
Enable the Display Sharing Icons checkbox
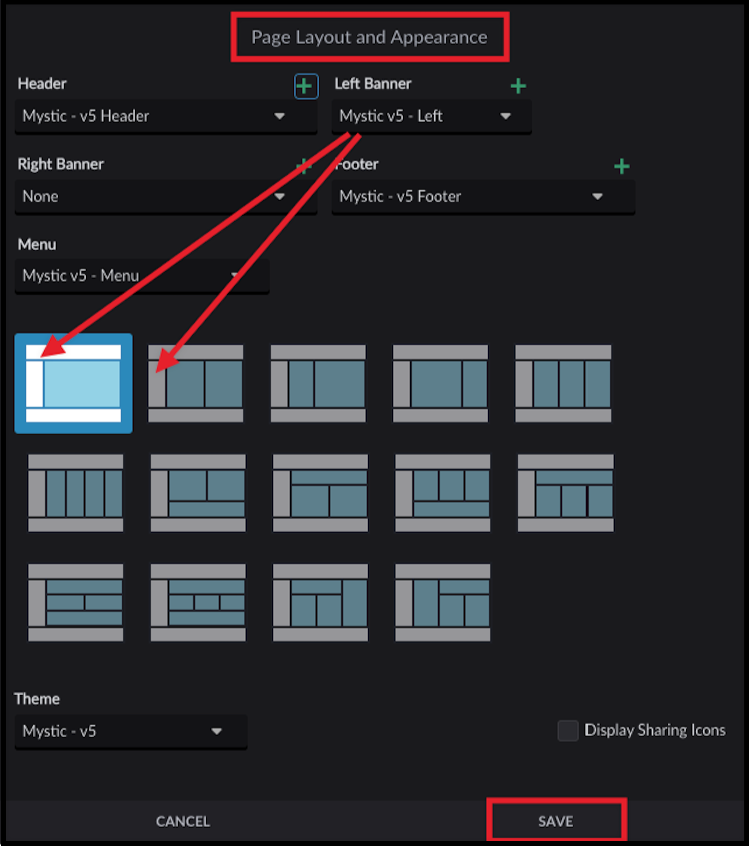(x=568, y=731)
